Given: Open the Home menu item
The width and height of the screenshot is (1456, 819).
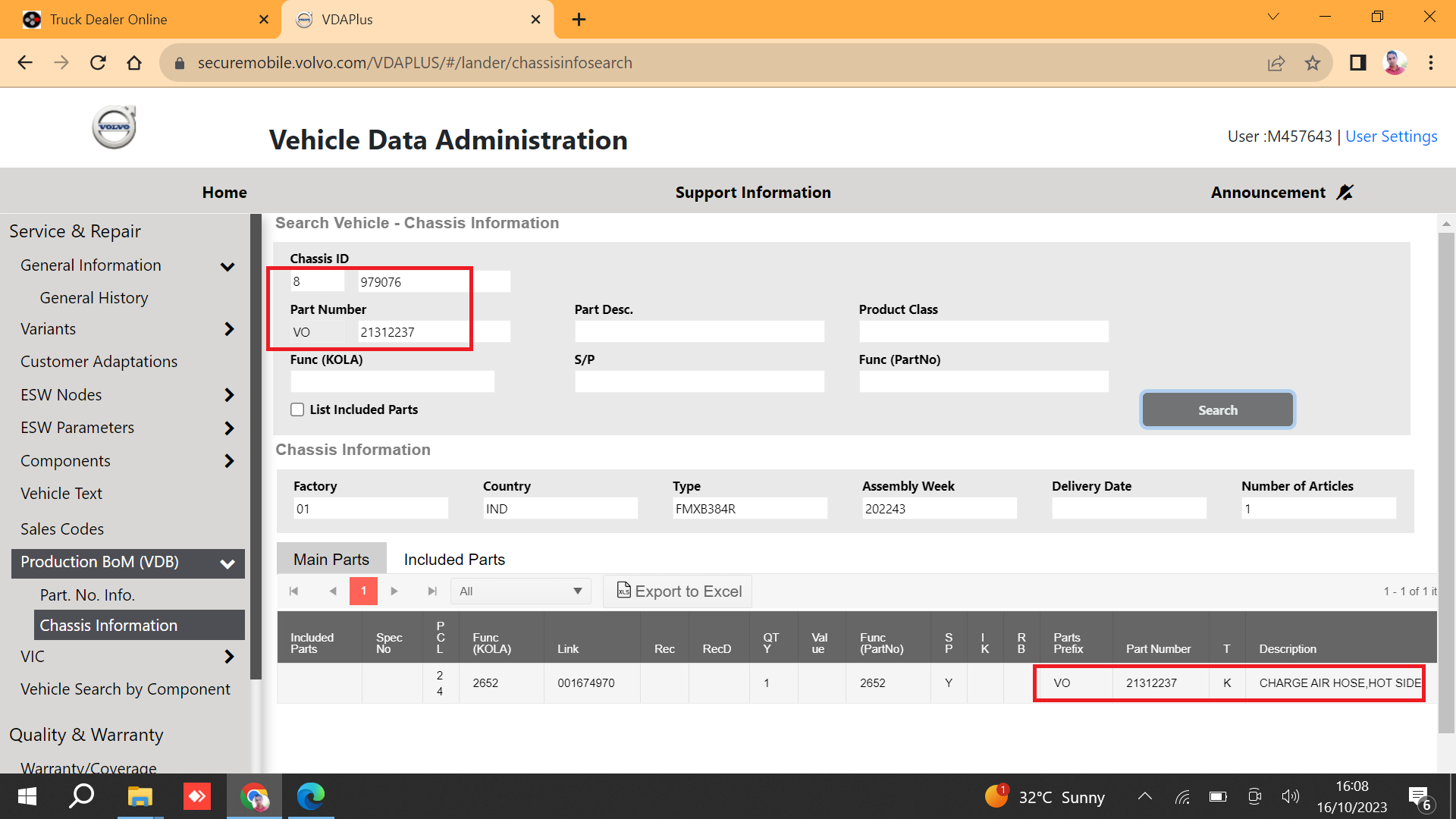Looking at the screenshot, I should tap(224, 193).
